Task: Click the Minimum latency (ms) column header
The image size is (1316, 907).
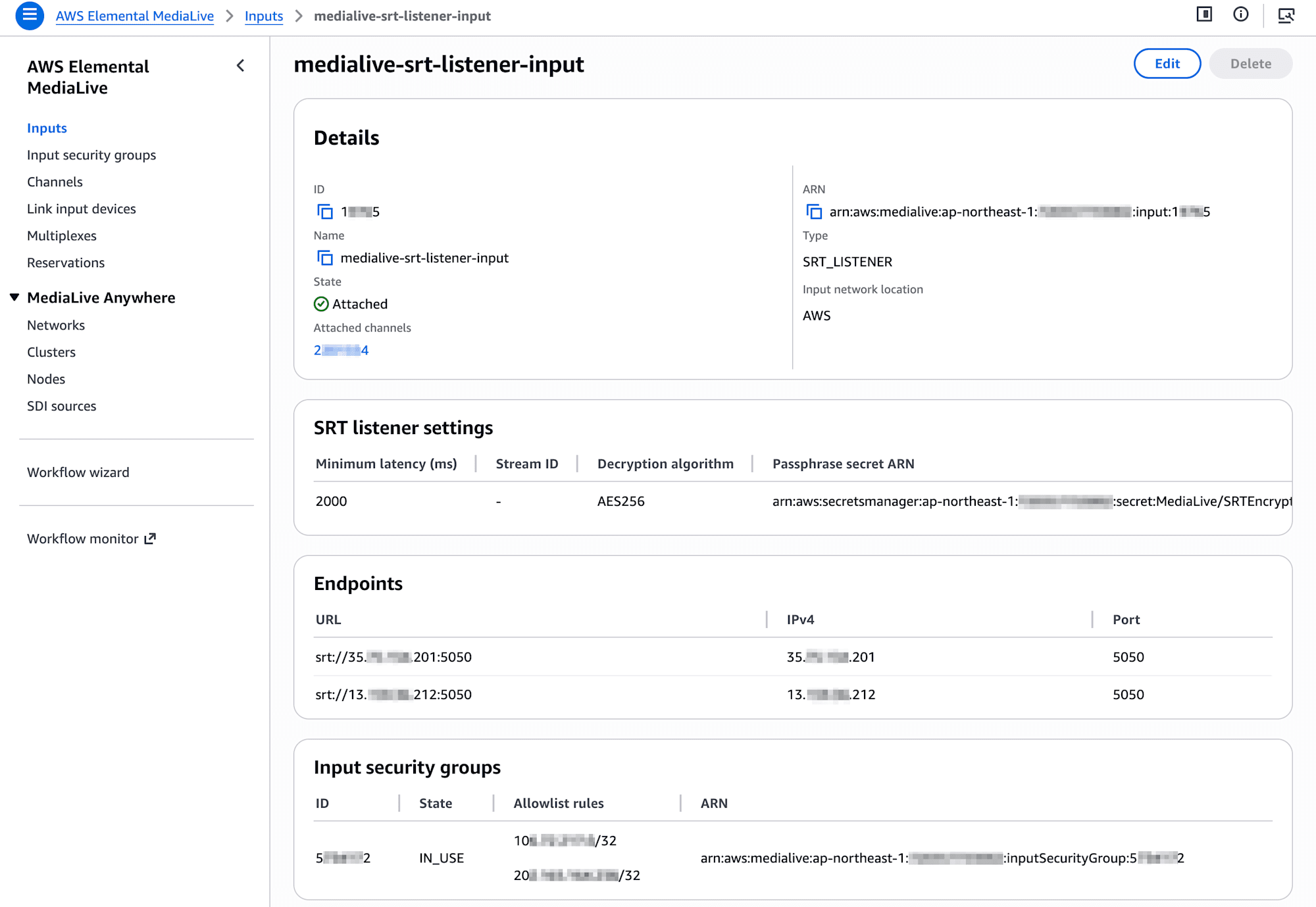Action: tap(386, 464)
